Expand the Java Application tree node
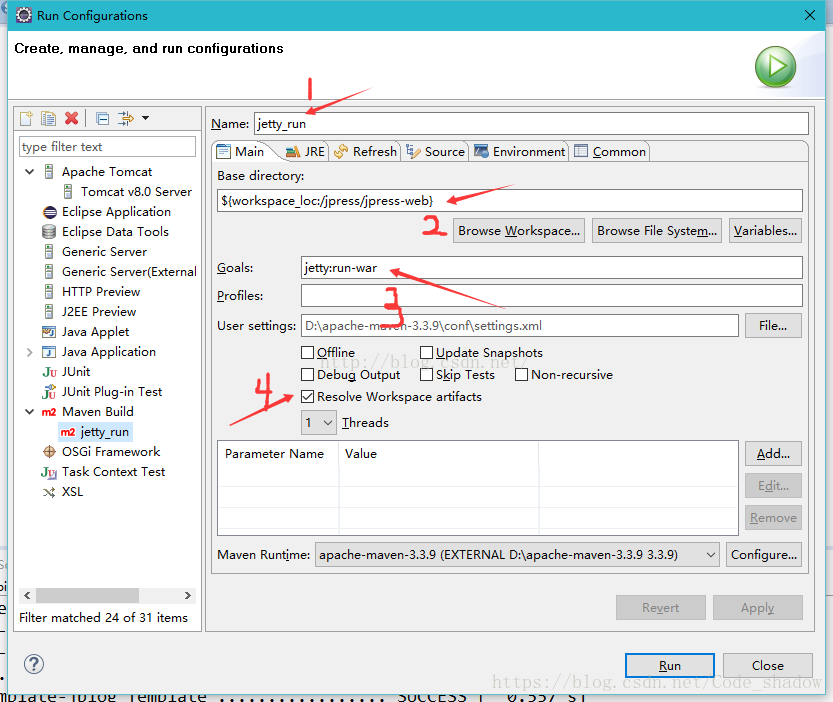Image resolution: width=833 pixels, height=702 pixels. [30, 352]
